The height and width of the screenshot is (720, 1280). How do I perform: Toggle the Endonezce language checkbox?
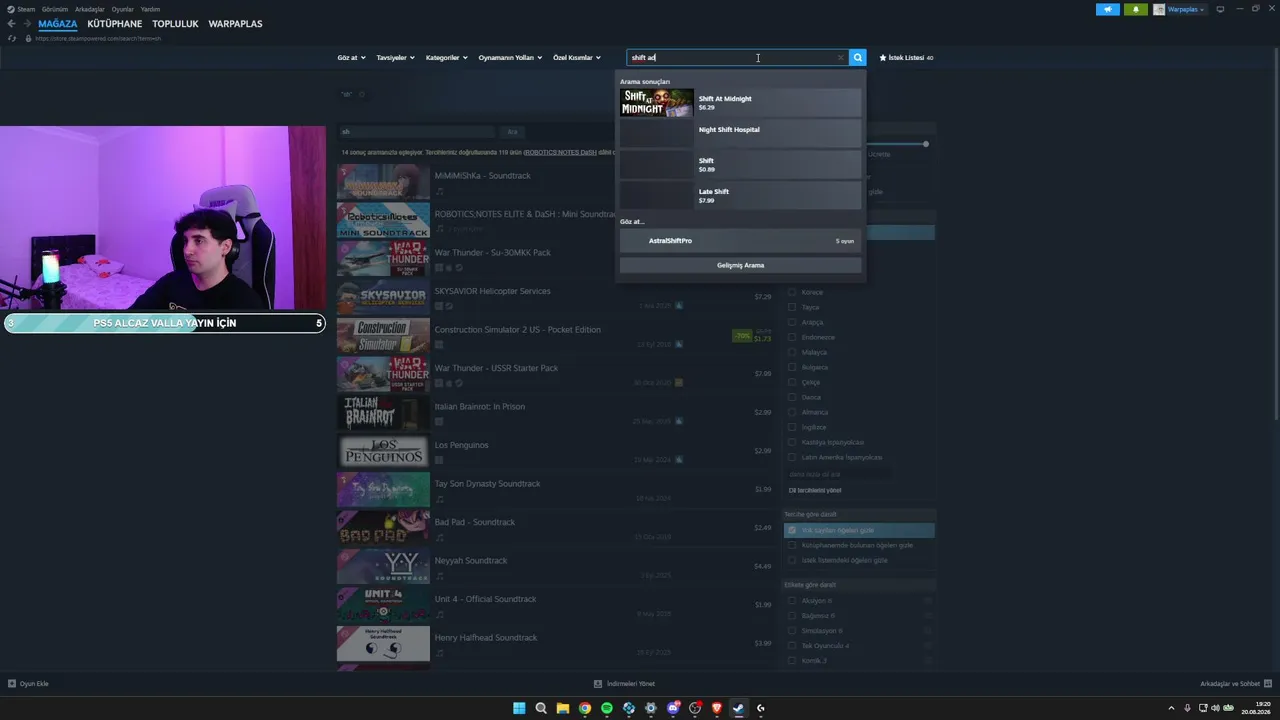coord(792,337)
